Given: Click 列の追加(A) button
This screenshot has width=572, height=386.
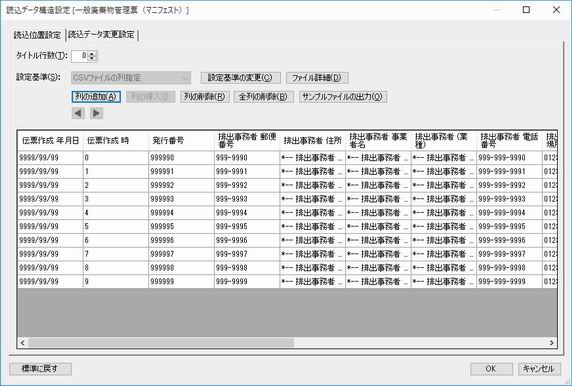Looking at the screenshot, I should point(96,97).
